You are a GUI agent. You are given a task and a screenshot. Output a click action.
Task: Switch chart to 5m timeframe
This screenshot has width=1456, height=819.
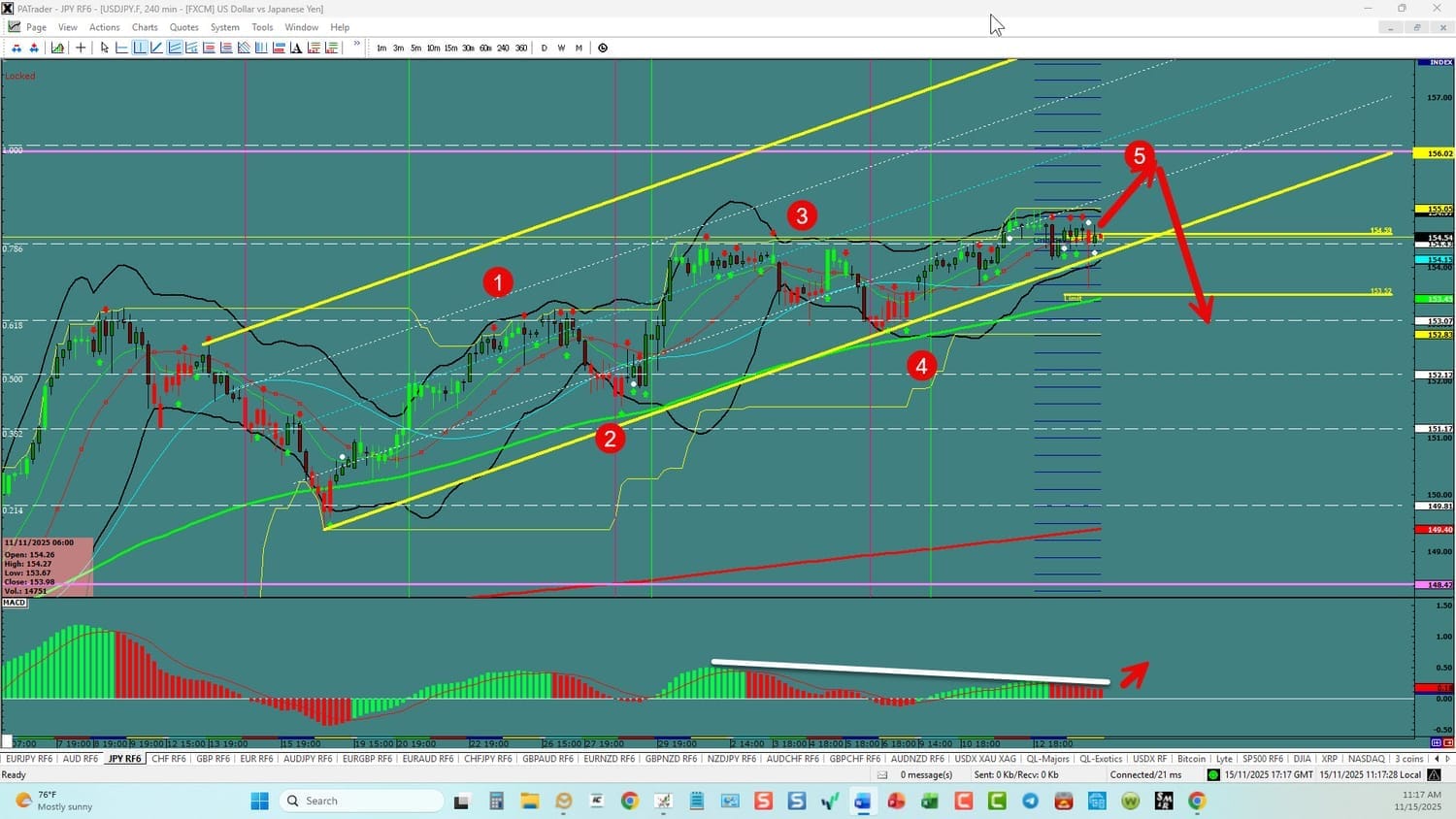pyautogui.click(x=415, y=48)
